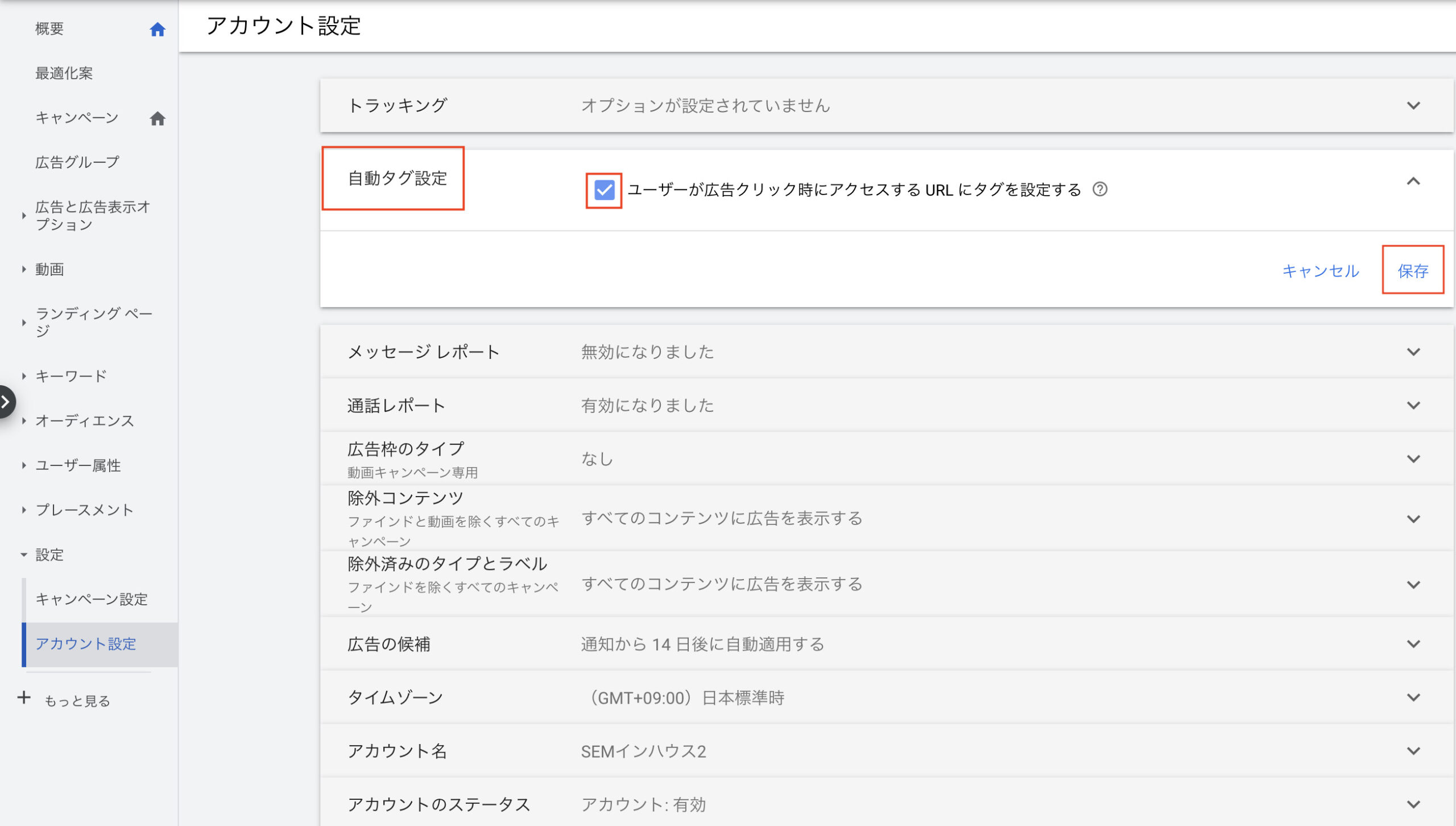Expand the 広告の候補 row chevron

click(1413, 644)
